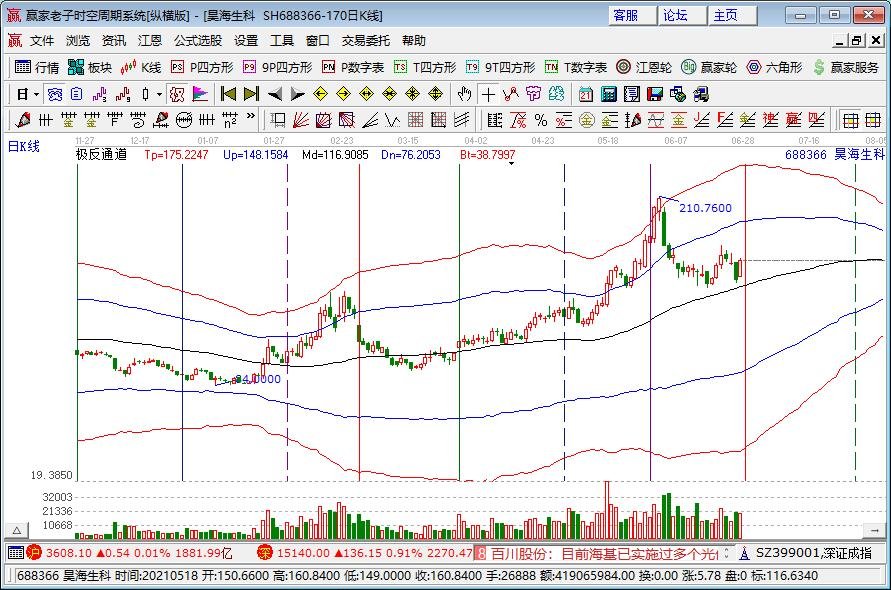Open the T四方形 tool
The image size is (891, 590).
click(x=425, y=68)
